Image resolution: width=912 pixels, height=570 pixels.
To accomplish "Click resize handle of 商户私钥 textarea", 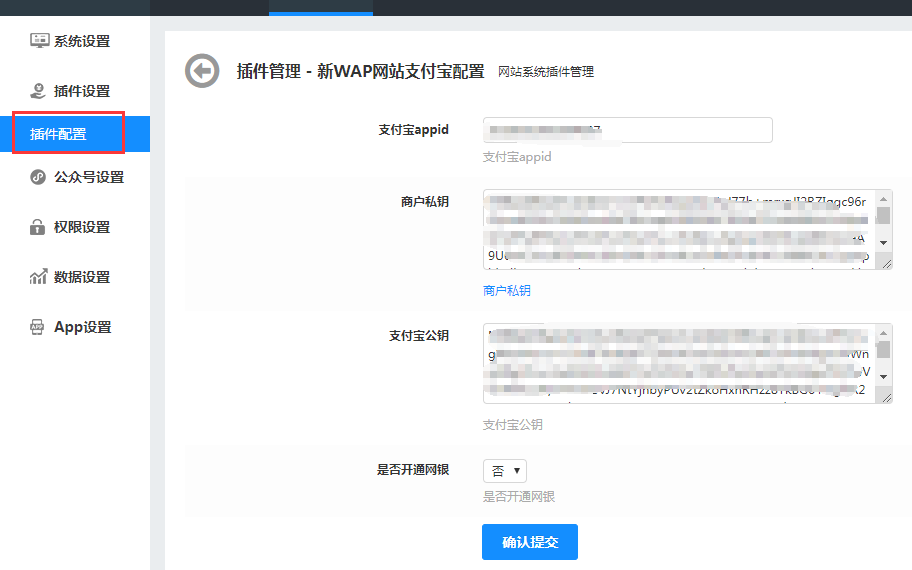I will tap(886, 262).
